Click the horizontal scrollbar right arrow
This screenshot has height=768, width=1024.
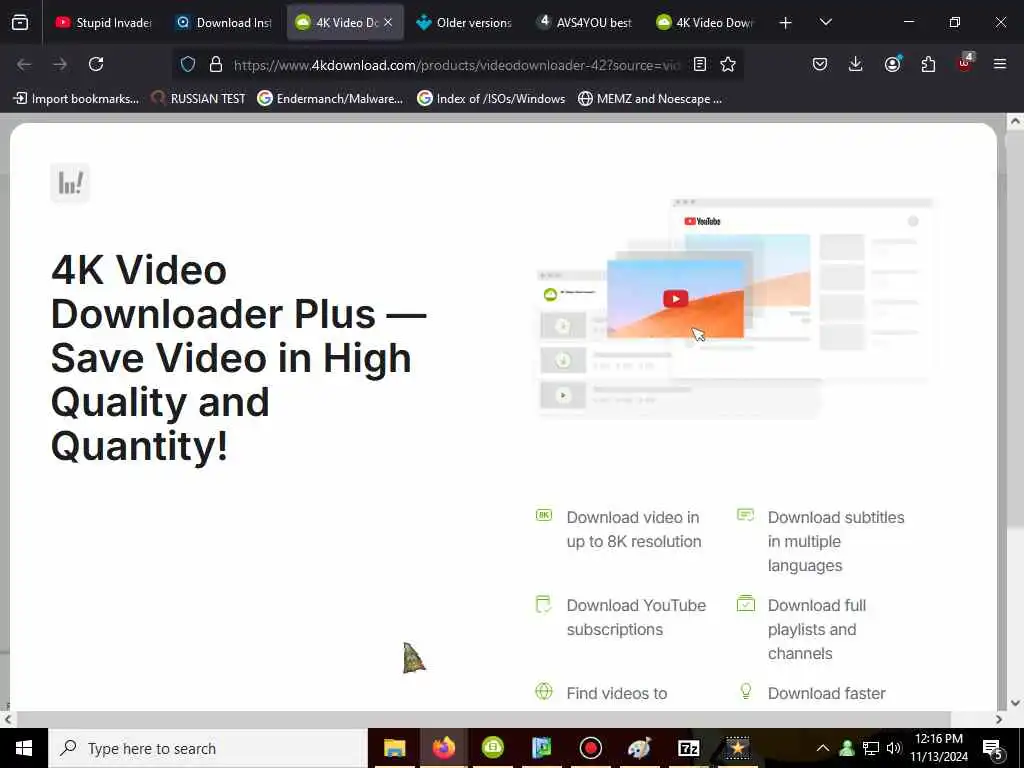pyautogui.click(x=999, y=719)
